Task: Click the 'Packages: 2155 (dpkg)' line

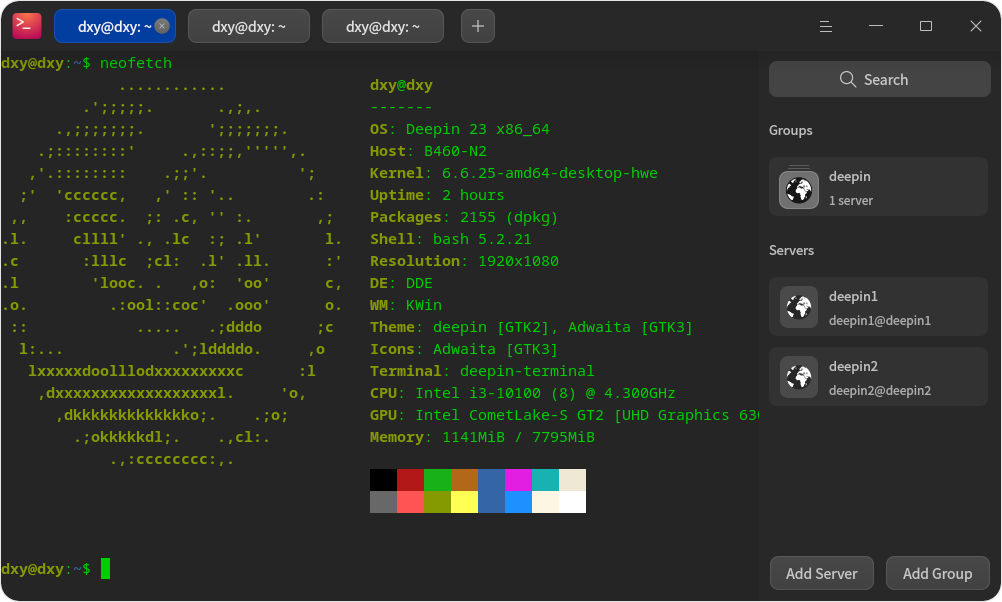Action: point(464,217)
